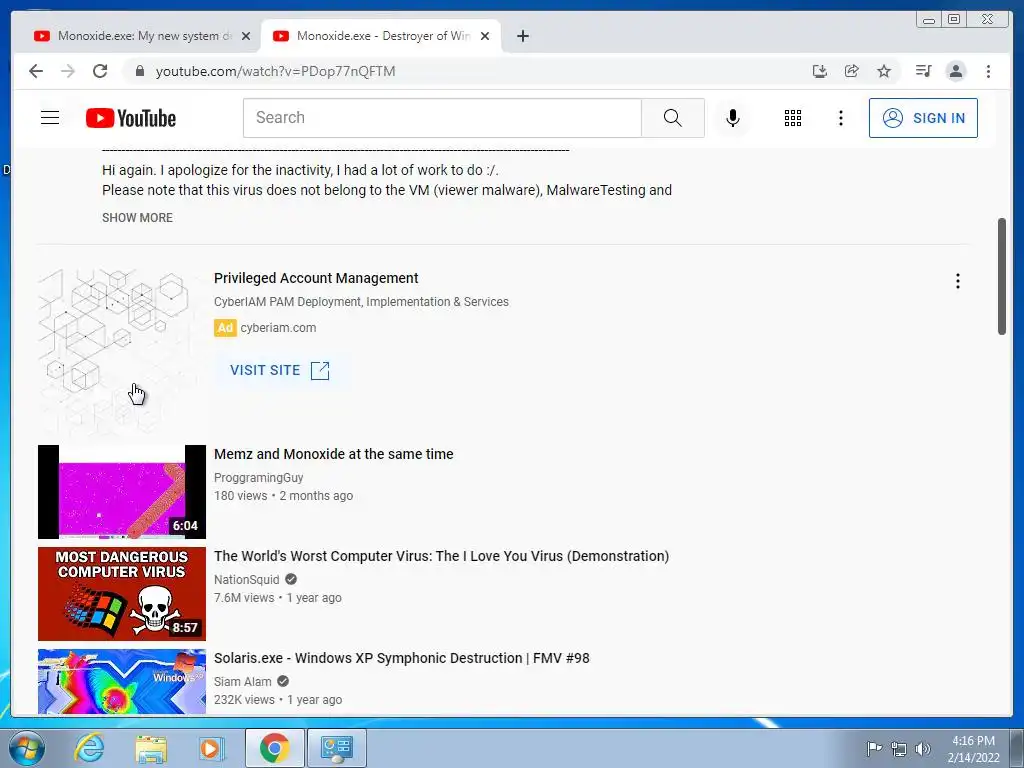Close the 'Monoxide.exe - Destroyer' tab

tap(485, 36)
